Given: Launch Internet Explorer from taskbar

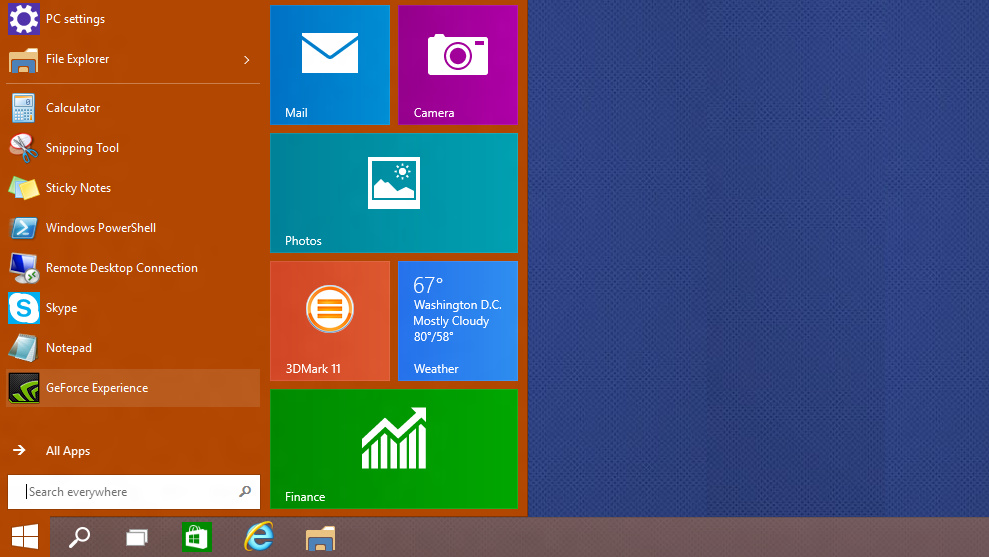Looking at the screenshot, I should point(259,537).
